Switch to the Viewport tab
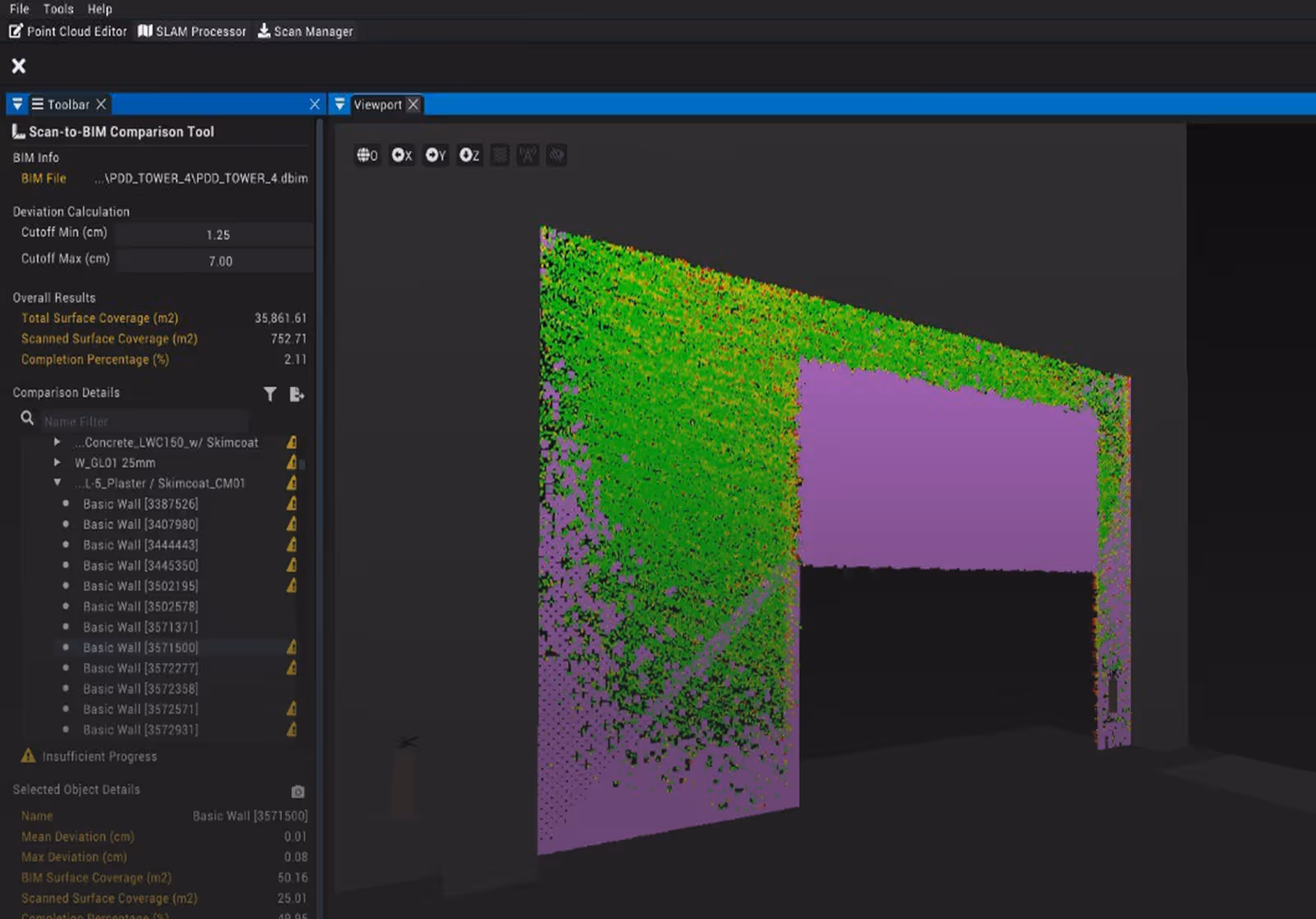The width and height of the screenshot is (1316, 919). pyautogui.click(x=377, y=104)
